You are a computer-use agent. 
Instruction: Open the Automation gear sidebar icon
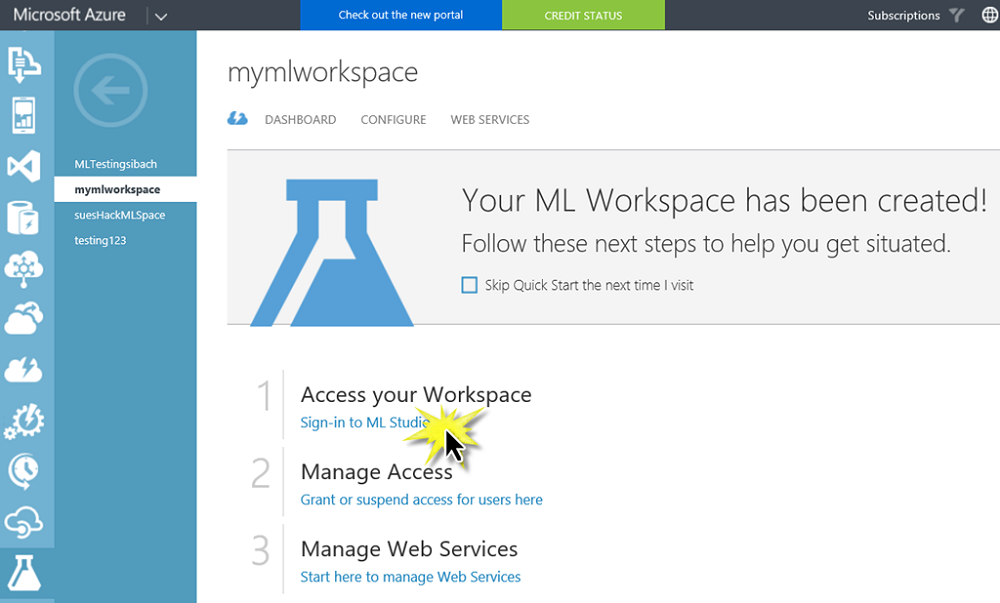point(24,421)
